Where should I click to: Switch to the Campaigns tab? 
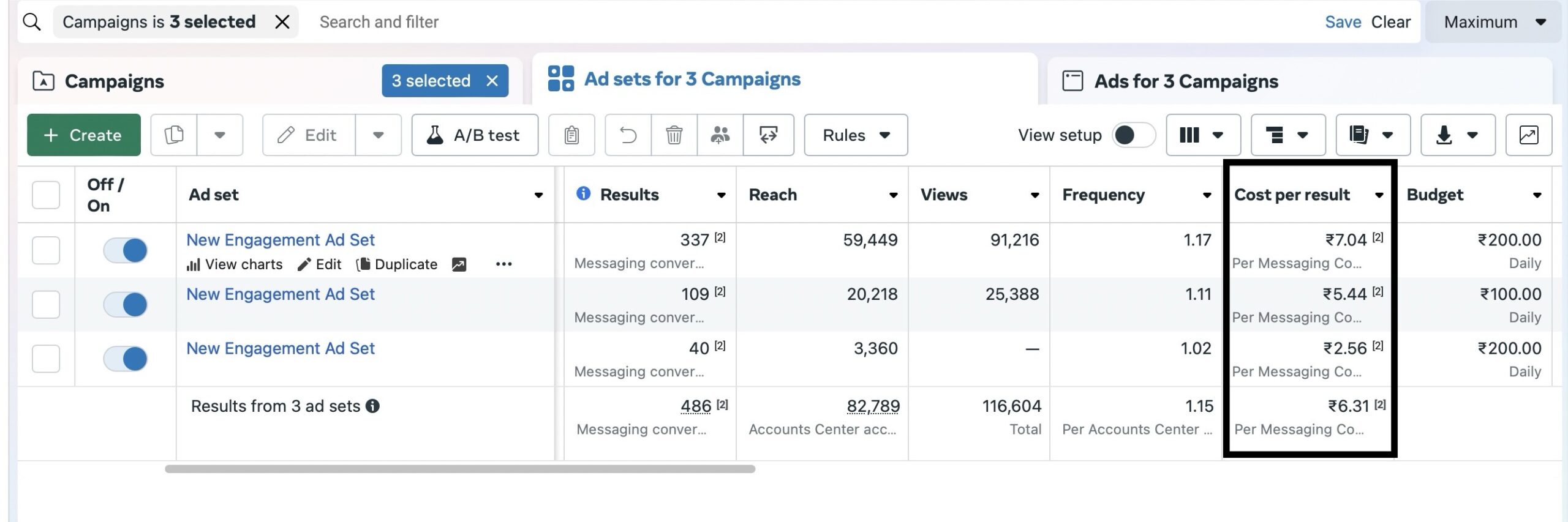coord(115,81)
